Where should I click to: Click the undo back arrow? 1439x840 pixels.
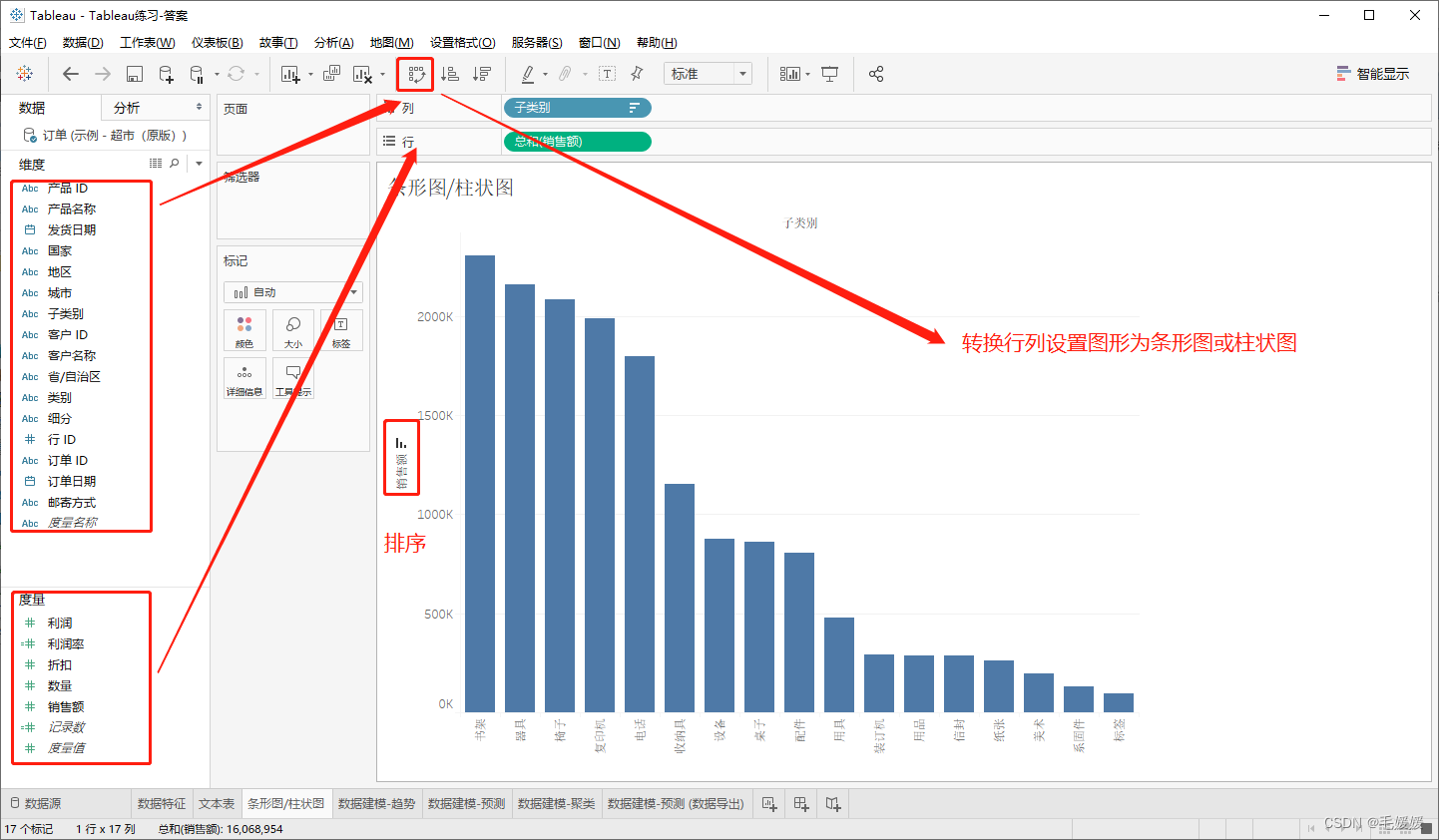[70, 74]
